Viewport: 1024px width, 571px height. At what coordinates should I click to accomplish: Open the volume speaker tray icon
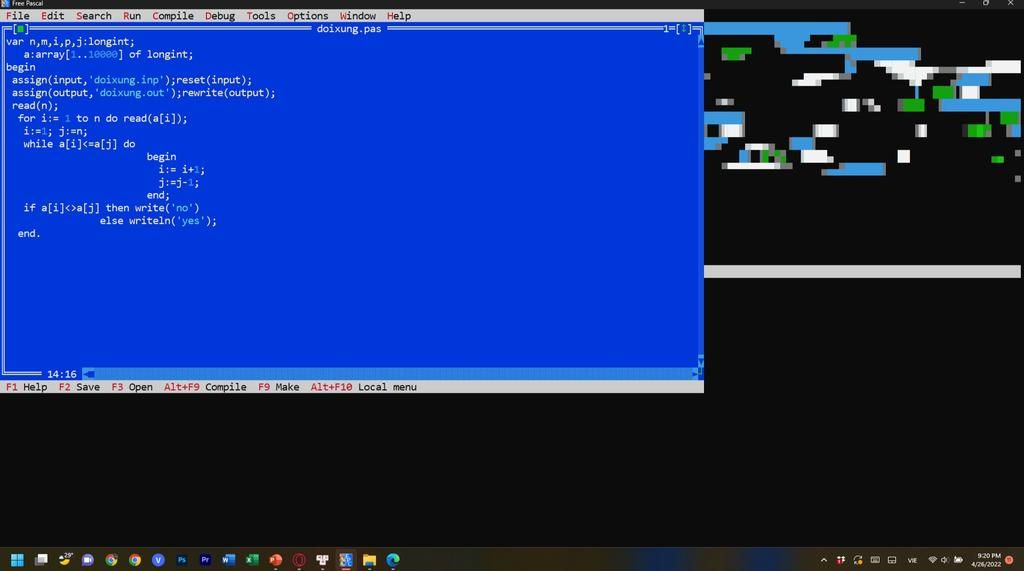tap(944, 560)
